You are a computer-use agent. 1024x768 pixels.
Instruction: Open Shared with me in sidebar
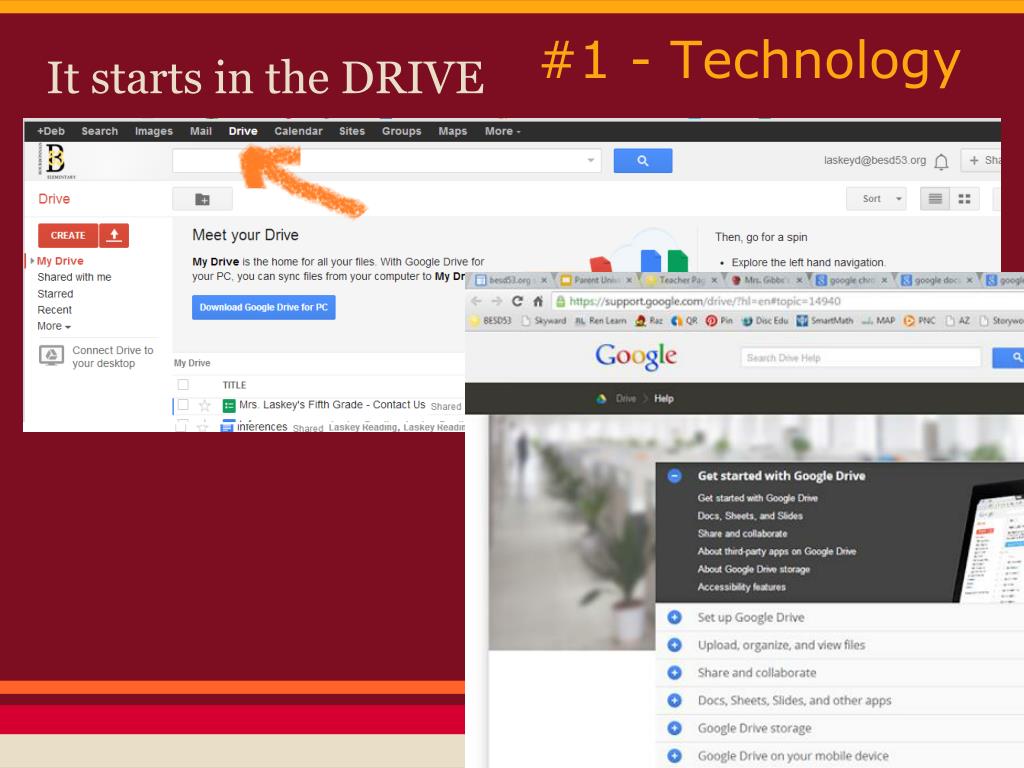pos(74,277)
